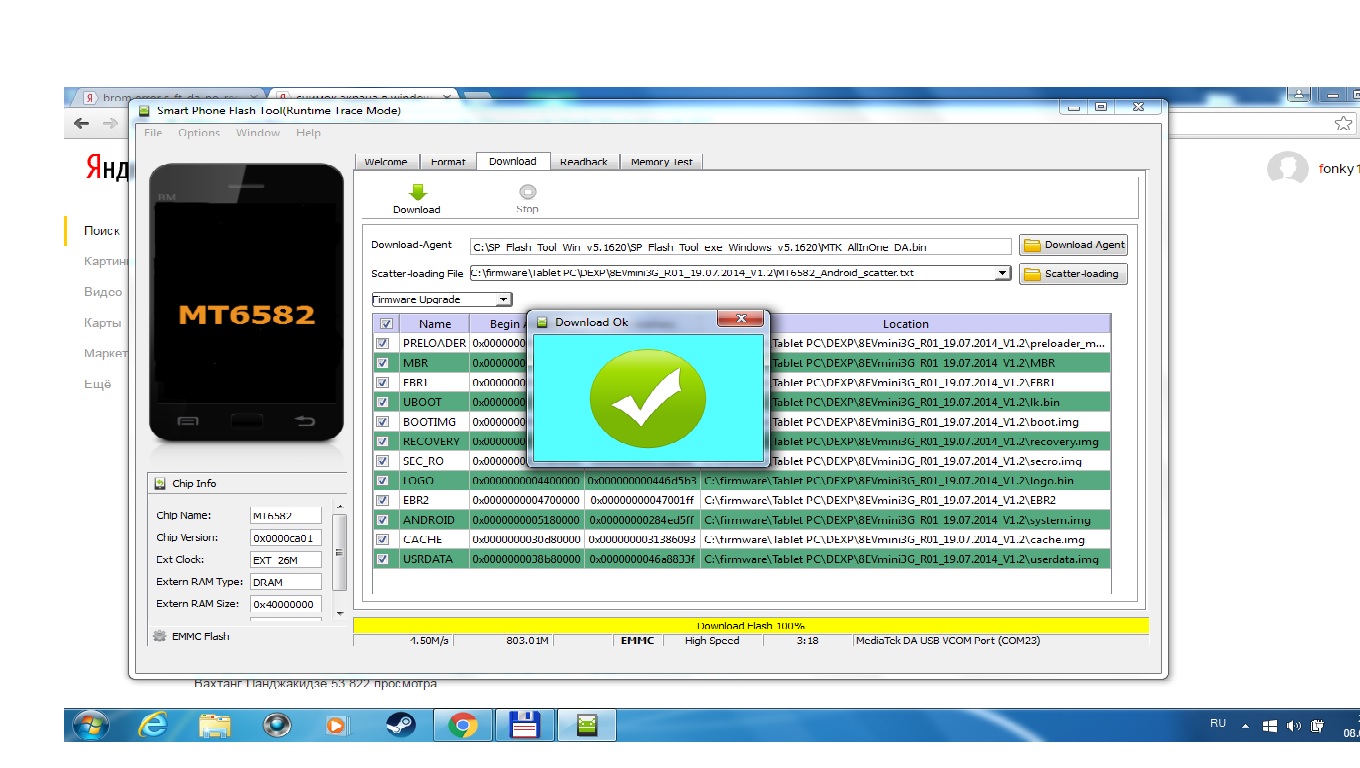Image resolution: width=1360 pixels, height=768 pixels.
Task: Launch Chrome from the taskbar
Action: [462, 725]
